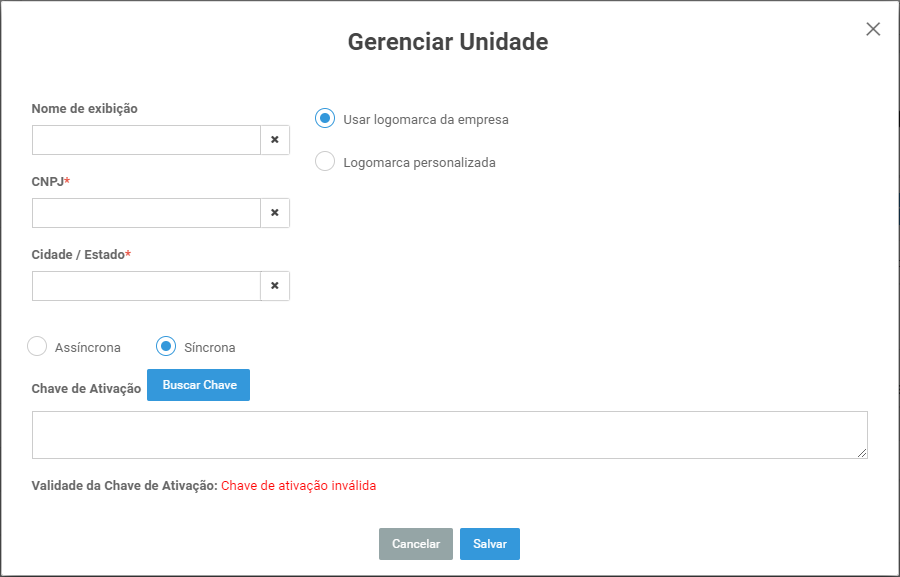Clear the Nome de exibição field

click(275, 140)
